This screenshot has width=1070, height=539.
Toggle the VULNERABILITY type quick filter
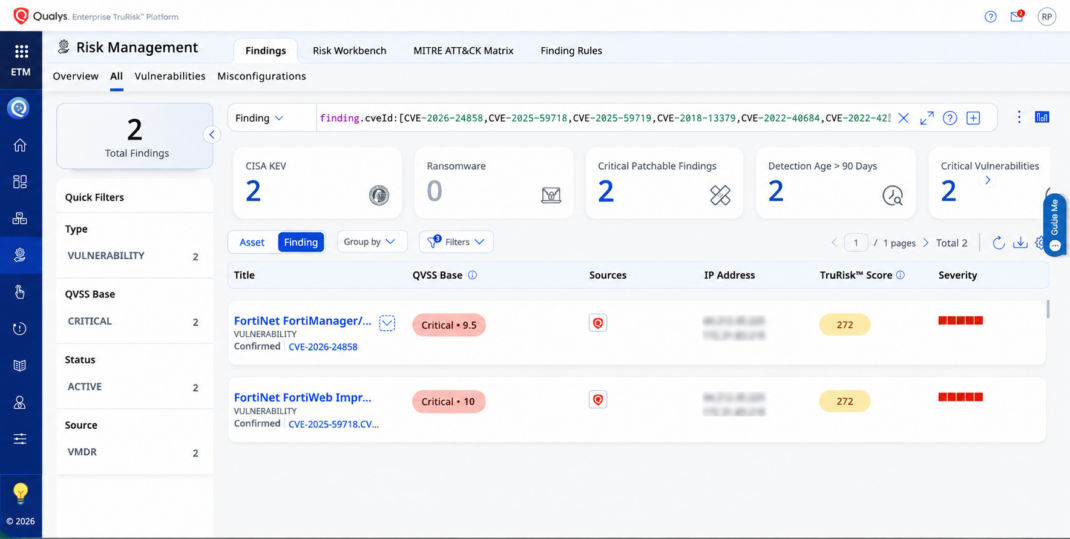[x=134, y=256]
